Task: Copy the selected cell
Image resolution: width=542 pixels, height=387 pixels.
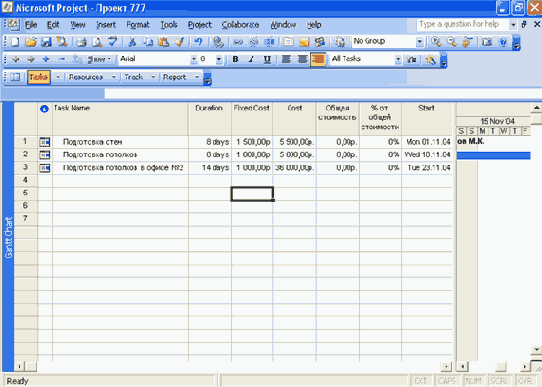Action: click(x=148, y=42)
